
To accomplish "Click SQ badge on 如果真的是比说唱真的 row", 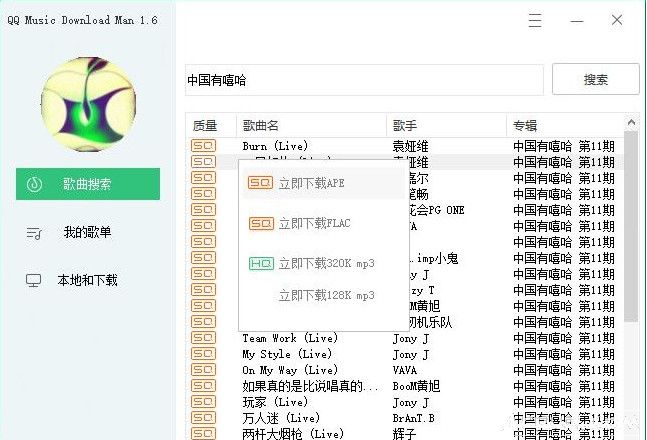I will (x=203, y=386).
